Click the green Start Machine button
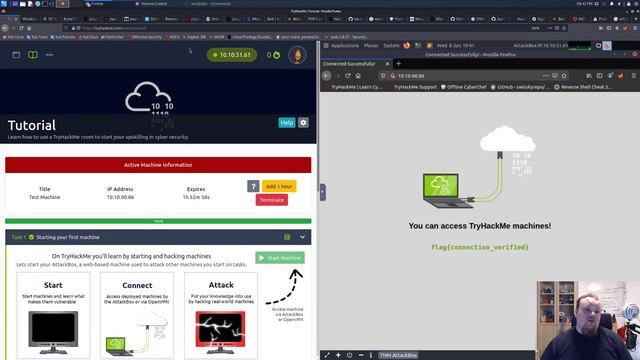 click(280, 258)
